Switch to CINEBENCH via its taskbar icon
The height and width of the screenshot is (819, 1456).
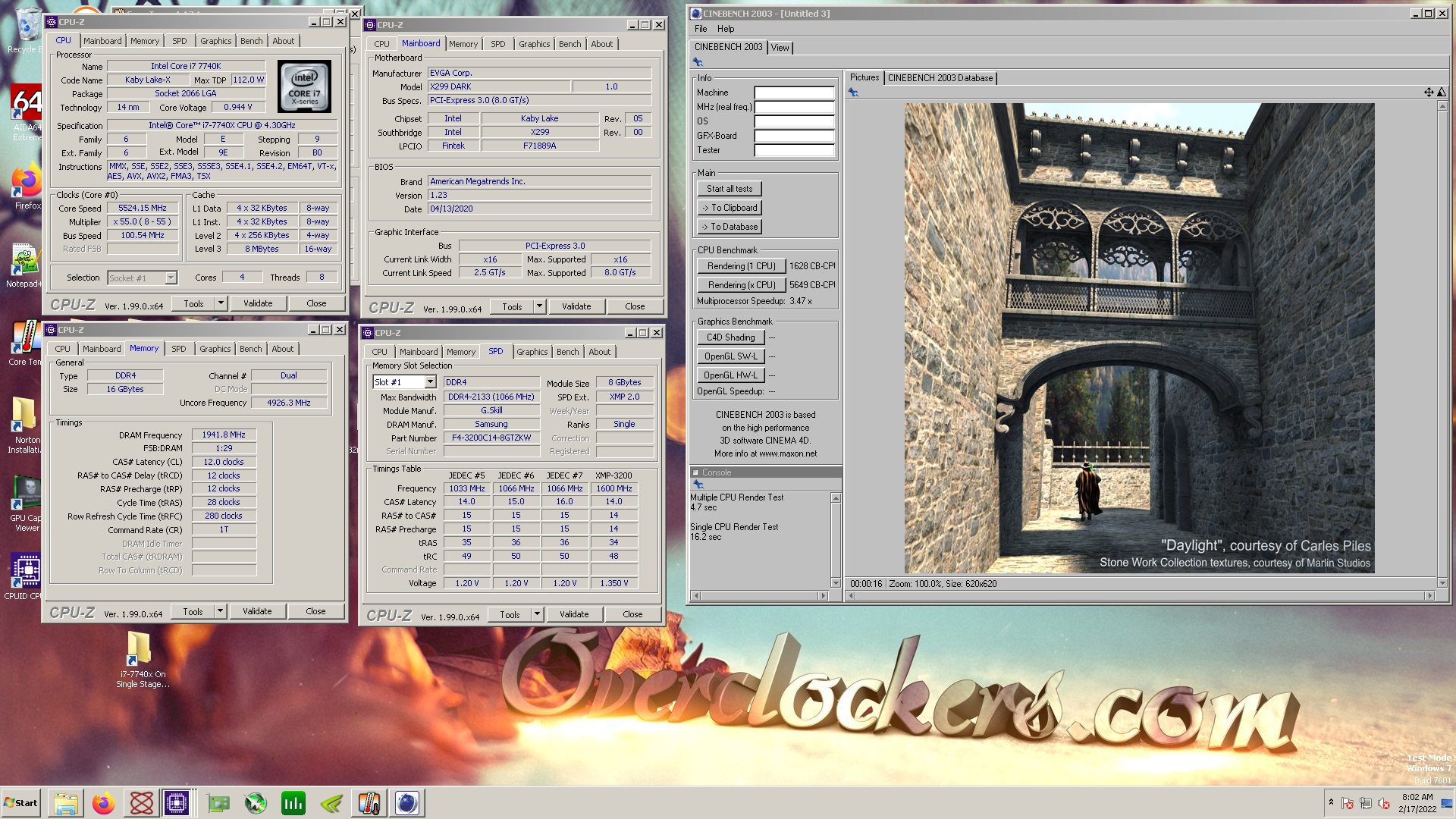coord(407,803)
